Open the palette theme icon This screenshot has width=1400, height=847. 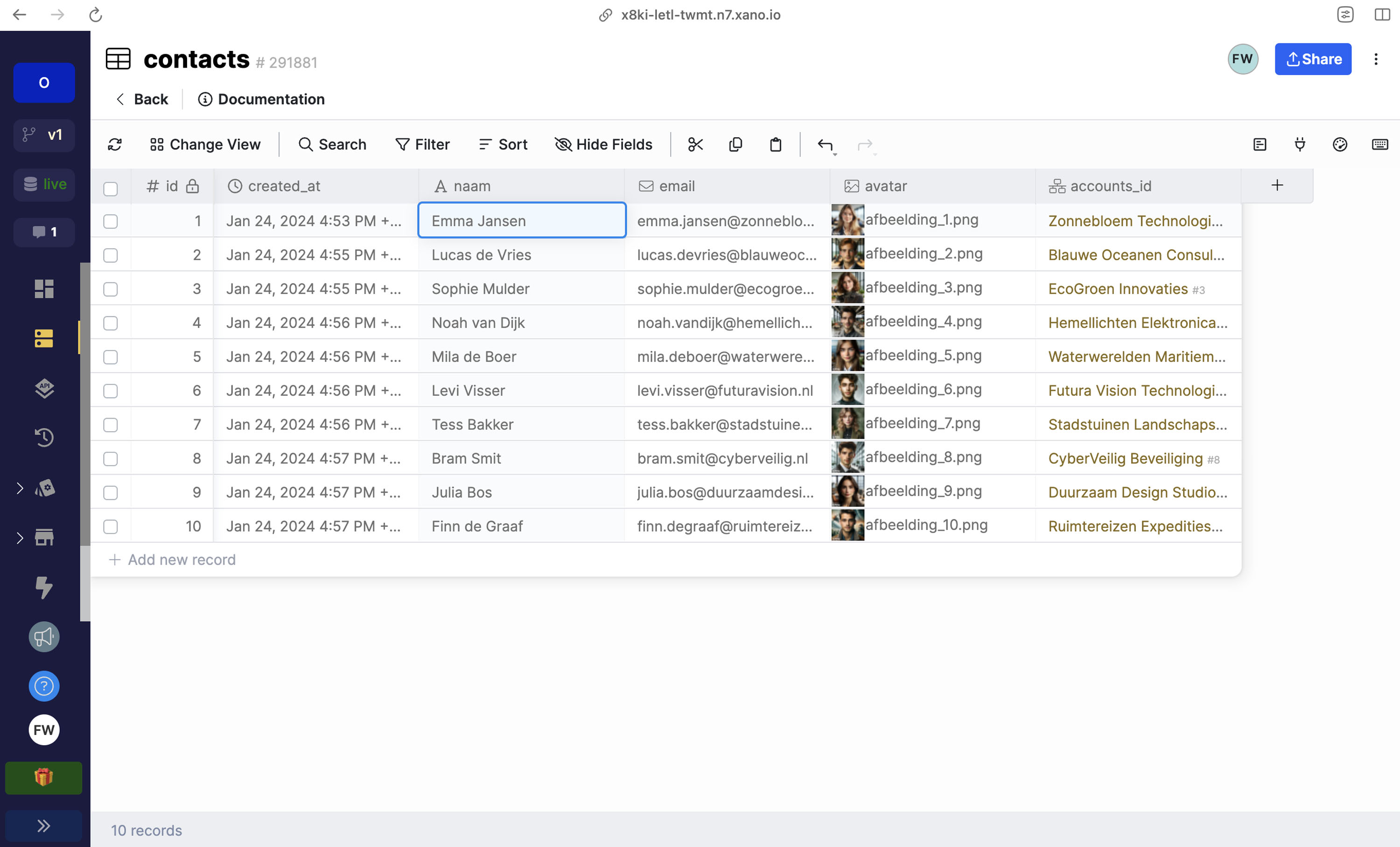[1340, 144]
